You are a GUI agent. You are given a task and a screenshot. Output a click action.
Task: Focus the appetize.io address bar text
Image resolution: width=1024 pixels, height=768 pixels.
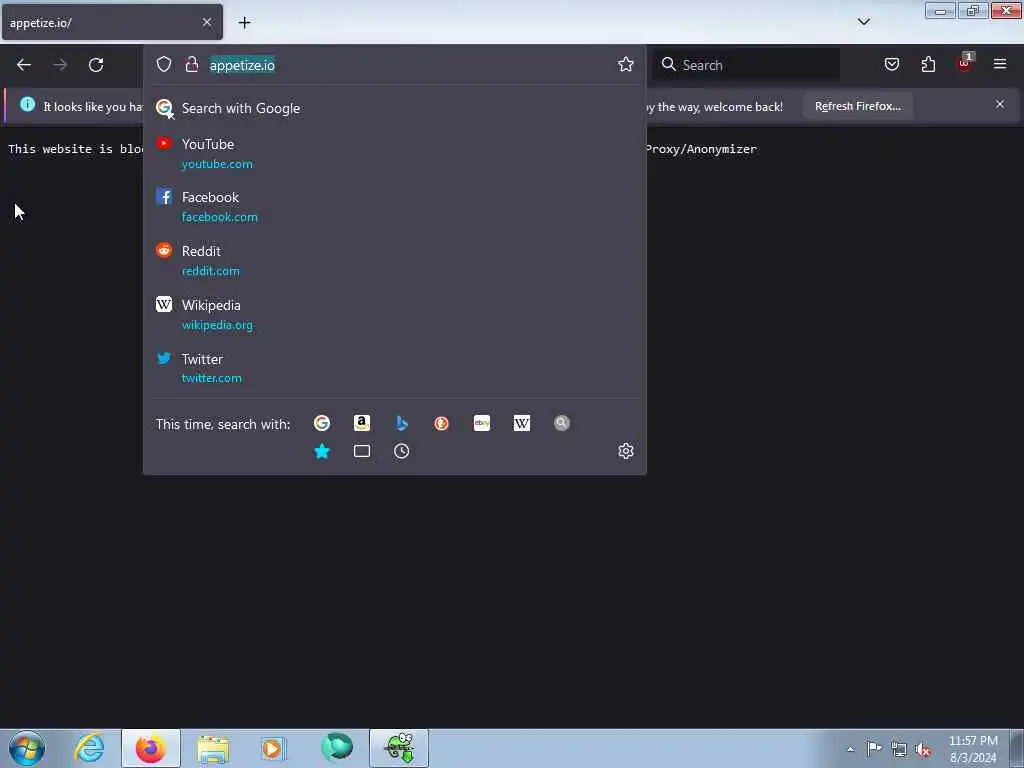242,65
